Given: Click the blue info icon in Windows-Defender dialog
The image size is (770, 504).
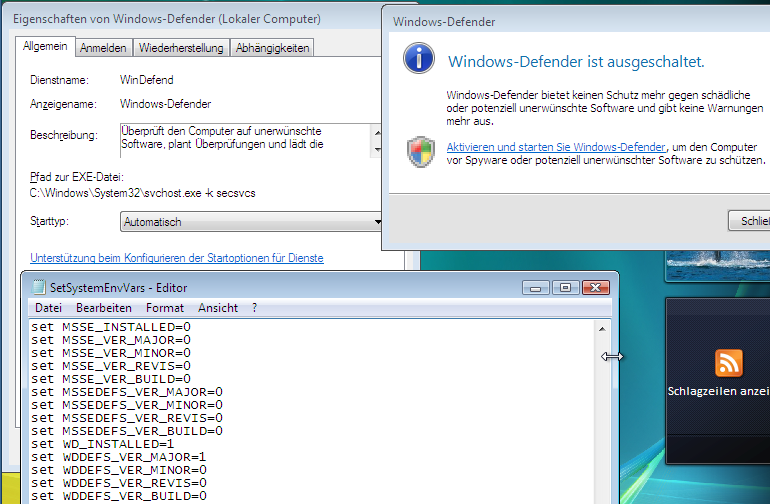Looking at the screenshot, I should (x=418, y=58).
